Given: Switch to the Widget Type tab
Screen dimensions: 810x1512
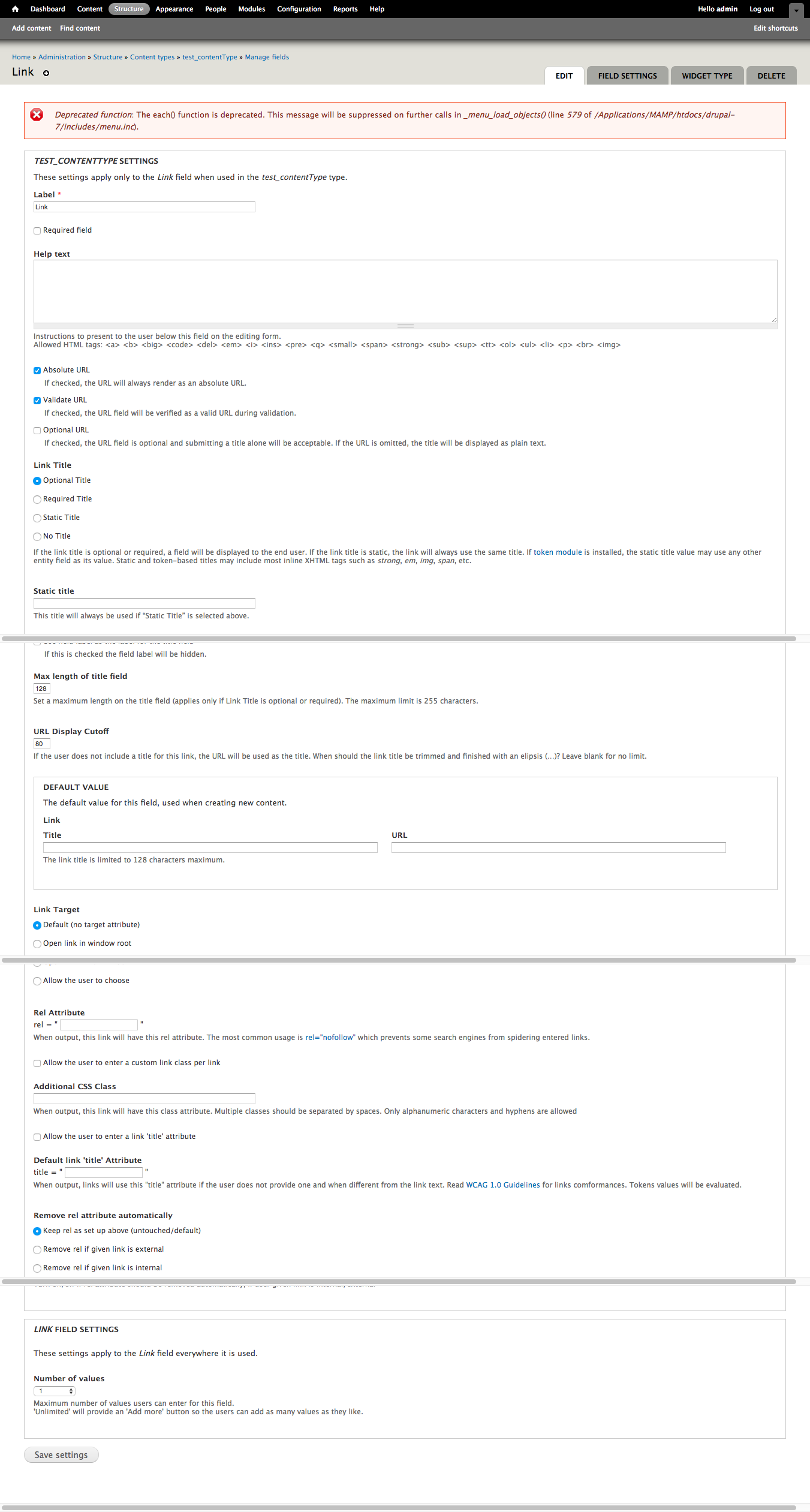Looking at the screenshot, I should click(707, 76).
